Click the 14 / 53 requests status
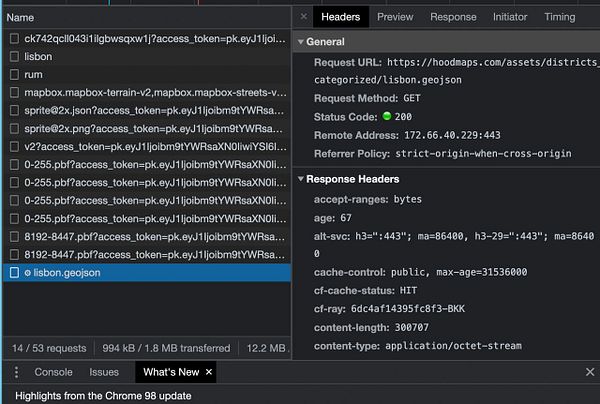Image resolution: width=600 pixels, height=404 pixels. pos(49,348)
